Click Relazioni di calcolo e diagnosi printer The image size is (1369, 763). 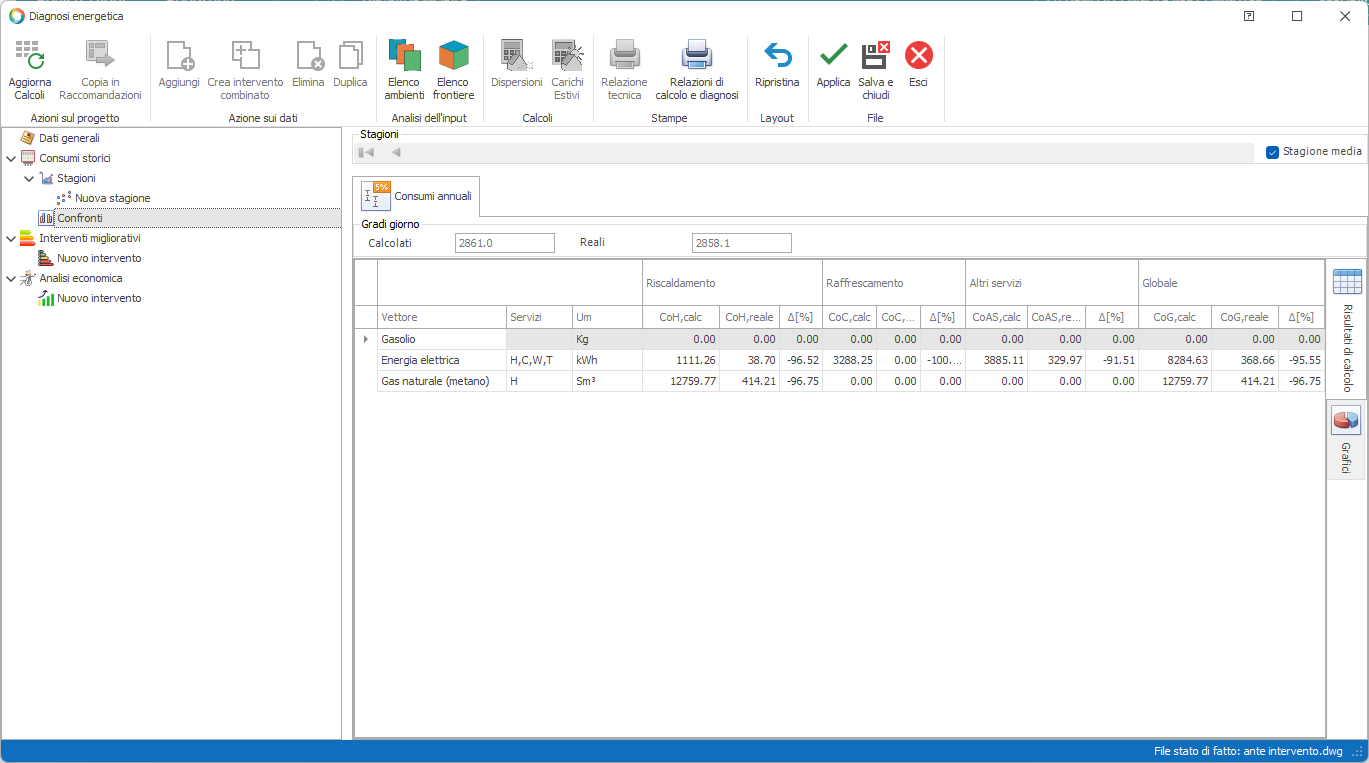tap(696, 56)
